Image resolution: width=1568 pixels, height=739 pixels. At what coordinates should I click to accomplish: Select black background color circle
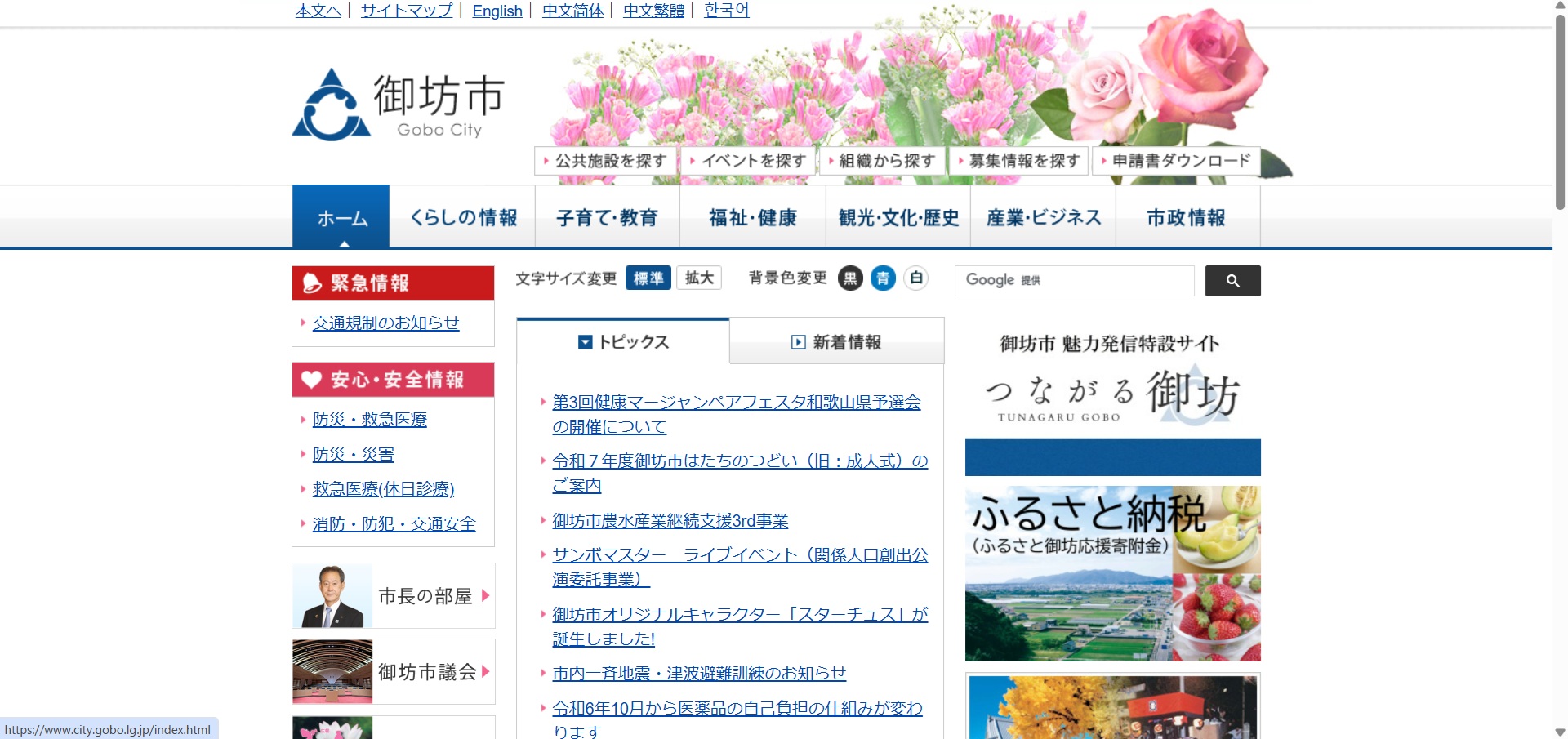click(x=850, y=278)
